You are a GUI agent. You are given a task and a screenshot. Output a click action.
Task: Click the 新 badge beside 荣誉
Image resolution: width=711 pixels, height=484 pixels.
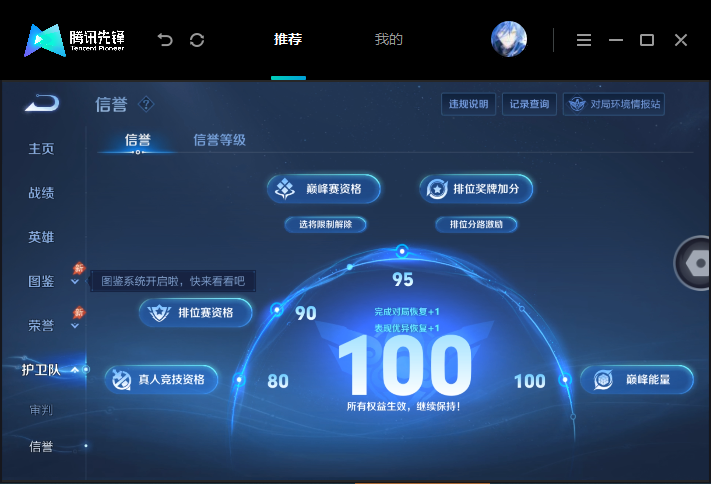(x=79, y=312)
